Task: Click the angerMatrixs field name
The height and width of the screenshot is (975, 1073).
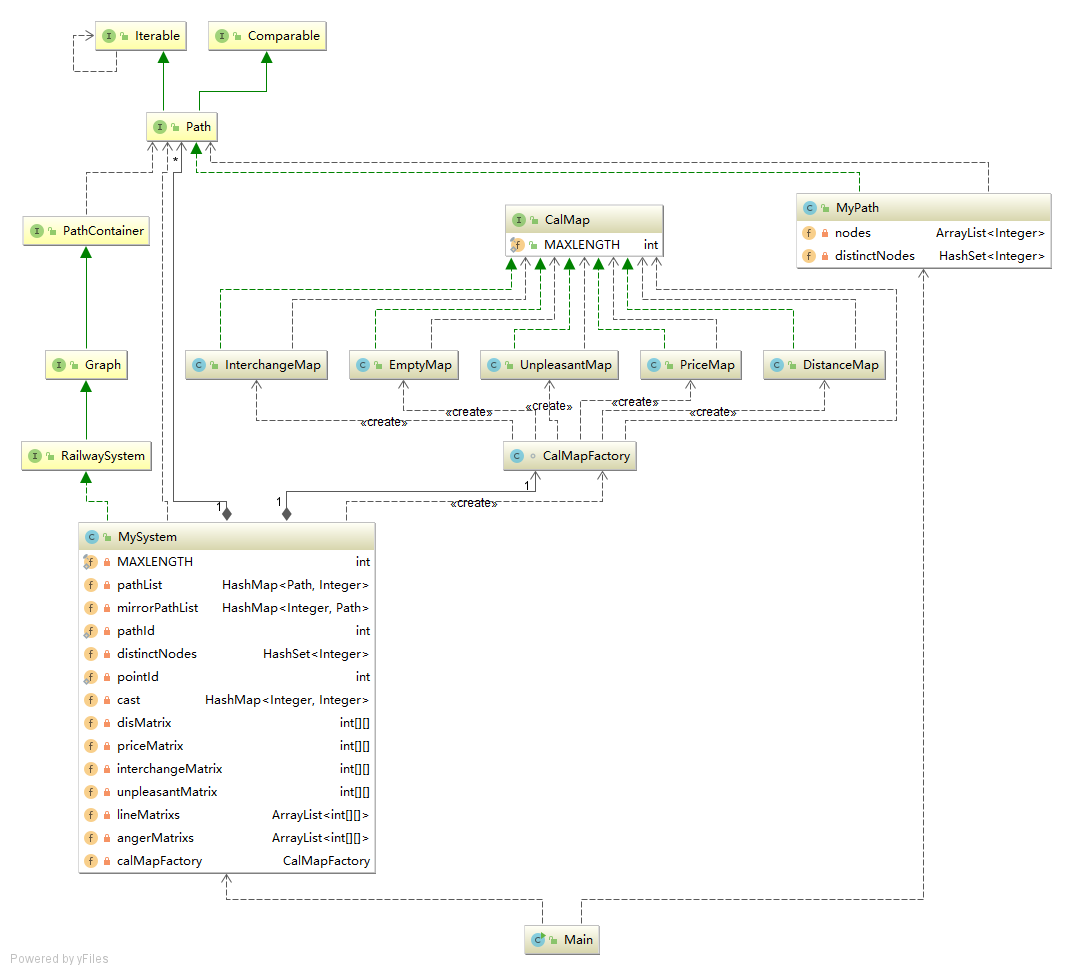Action: (x=155, y=838)
